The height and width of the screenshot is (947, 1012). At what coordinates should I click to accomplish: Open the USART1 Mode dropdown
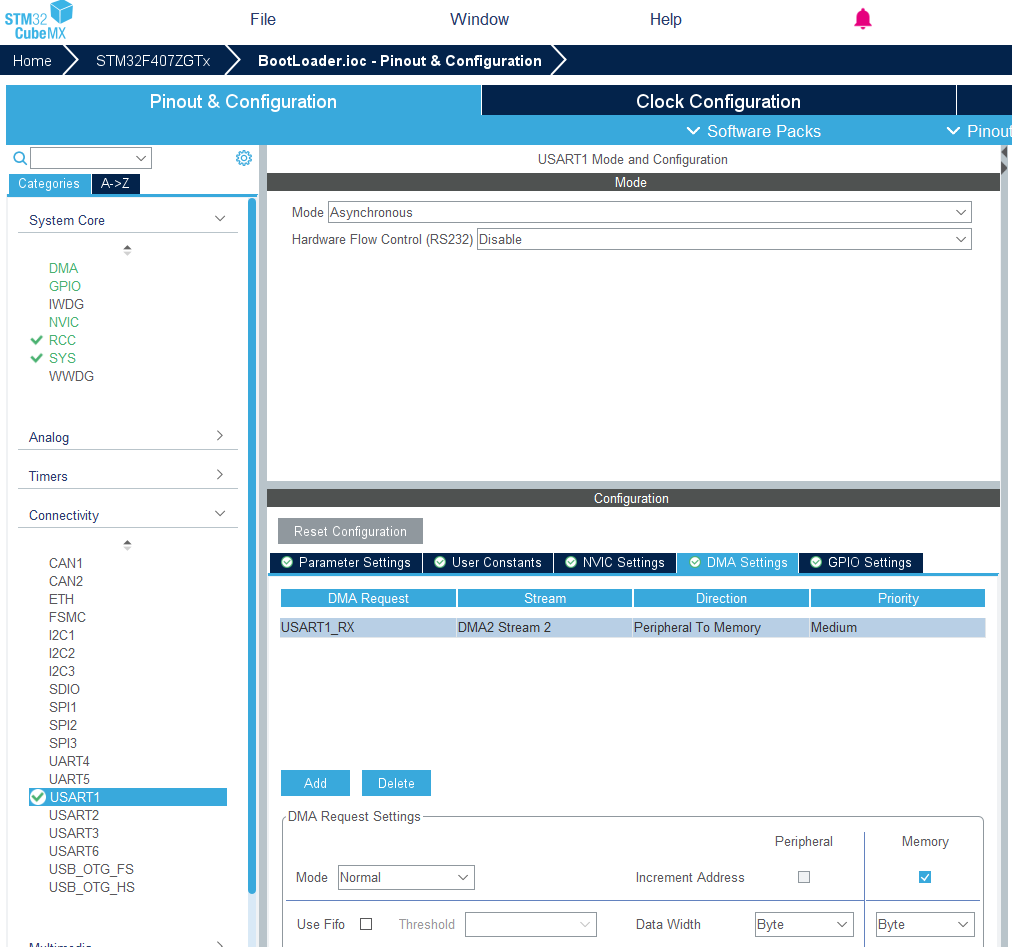click(649, 212)
